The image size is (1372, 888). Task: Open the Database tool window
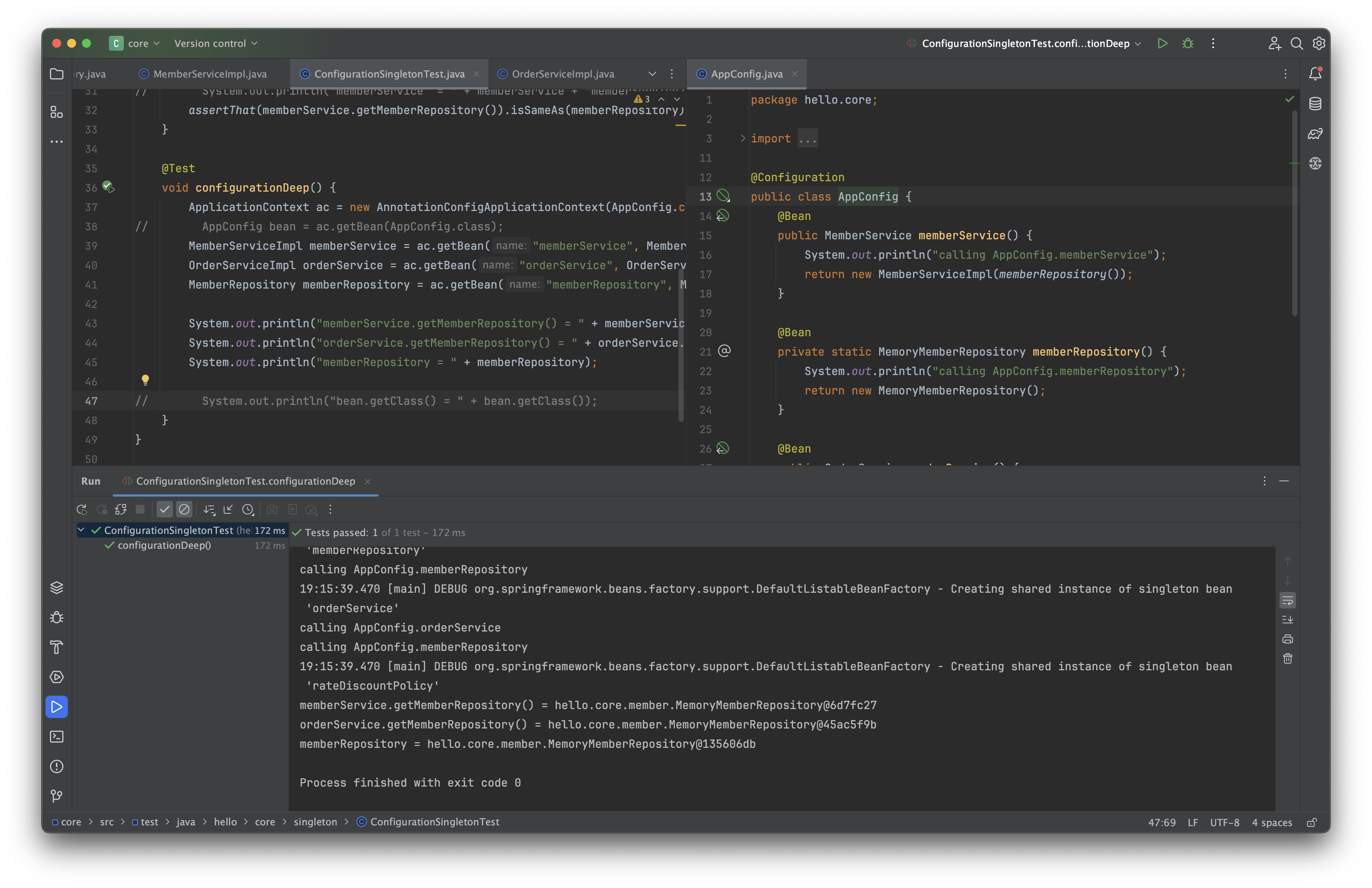[1315, 104]
